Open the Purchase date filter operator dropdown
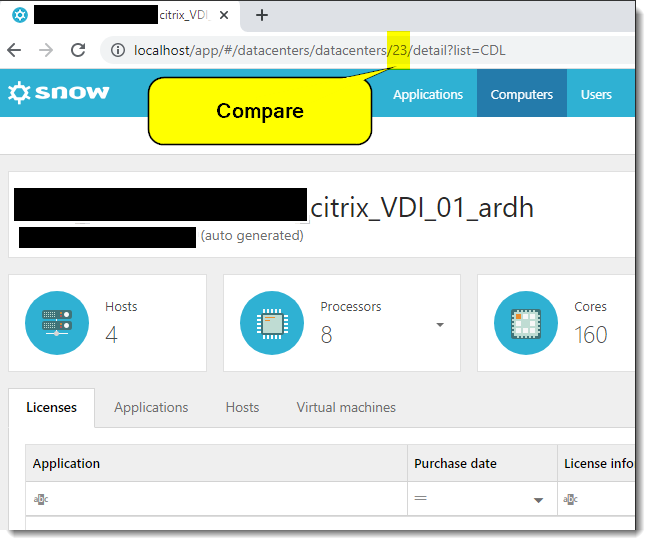Screen dimensions: 651x545 tap(538, 500)
